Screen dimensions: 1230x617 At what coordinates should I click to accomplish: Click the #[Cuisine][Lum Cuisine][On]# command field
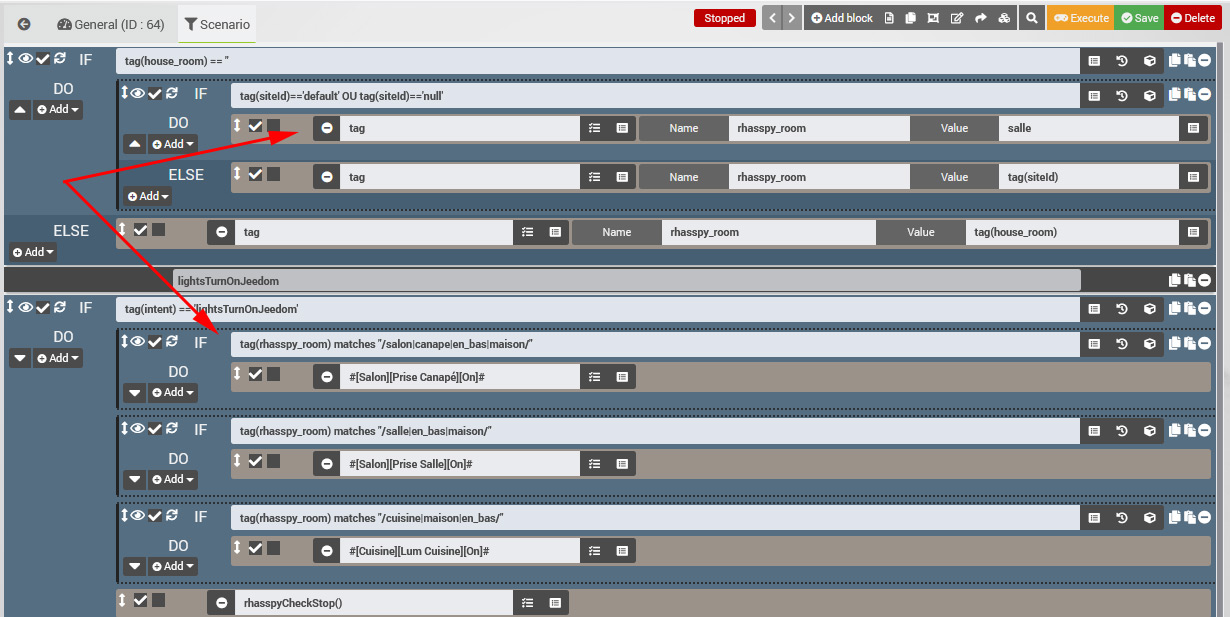459,551
